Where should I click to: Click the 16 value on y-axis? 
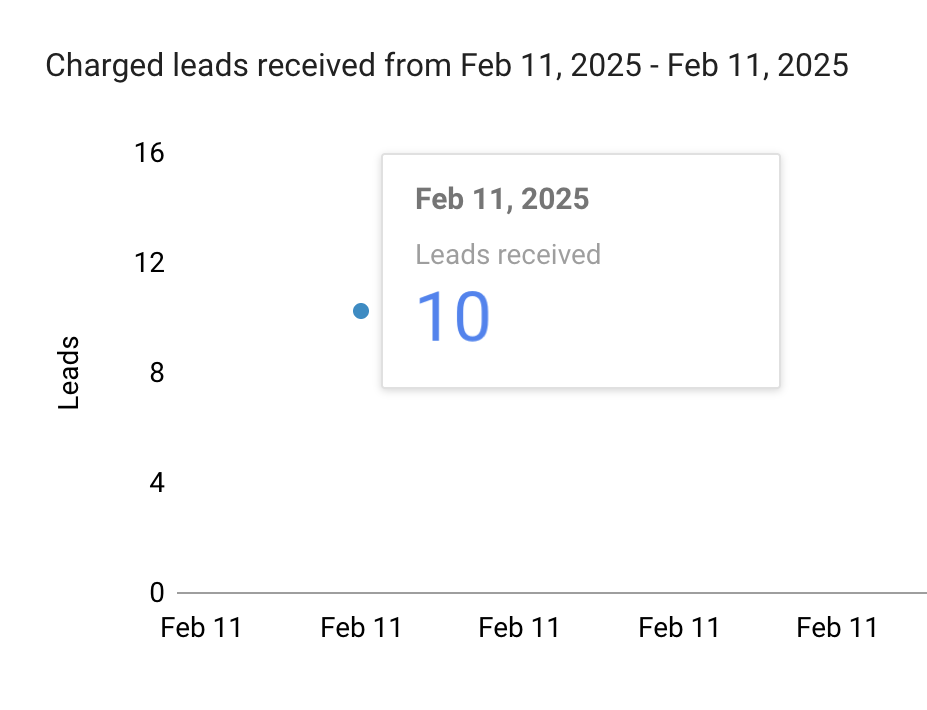click(x=149, y=153)
